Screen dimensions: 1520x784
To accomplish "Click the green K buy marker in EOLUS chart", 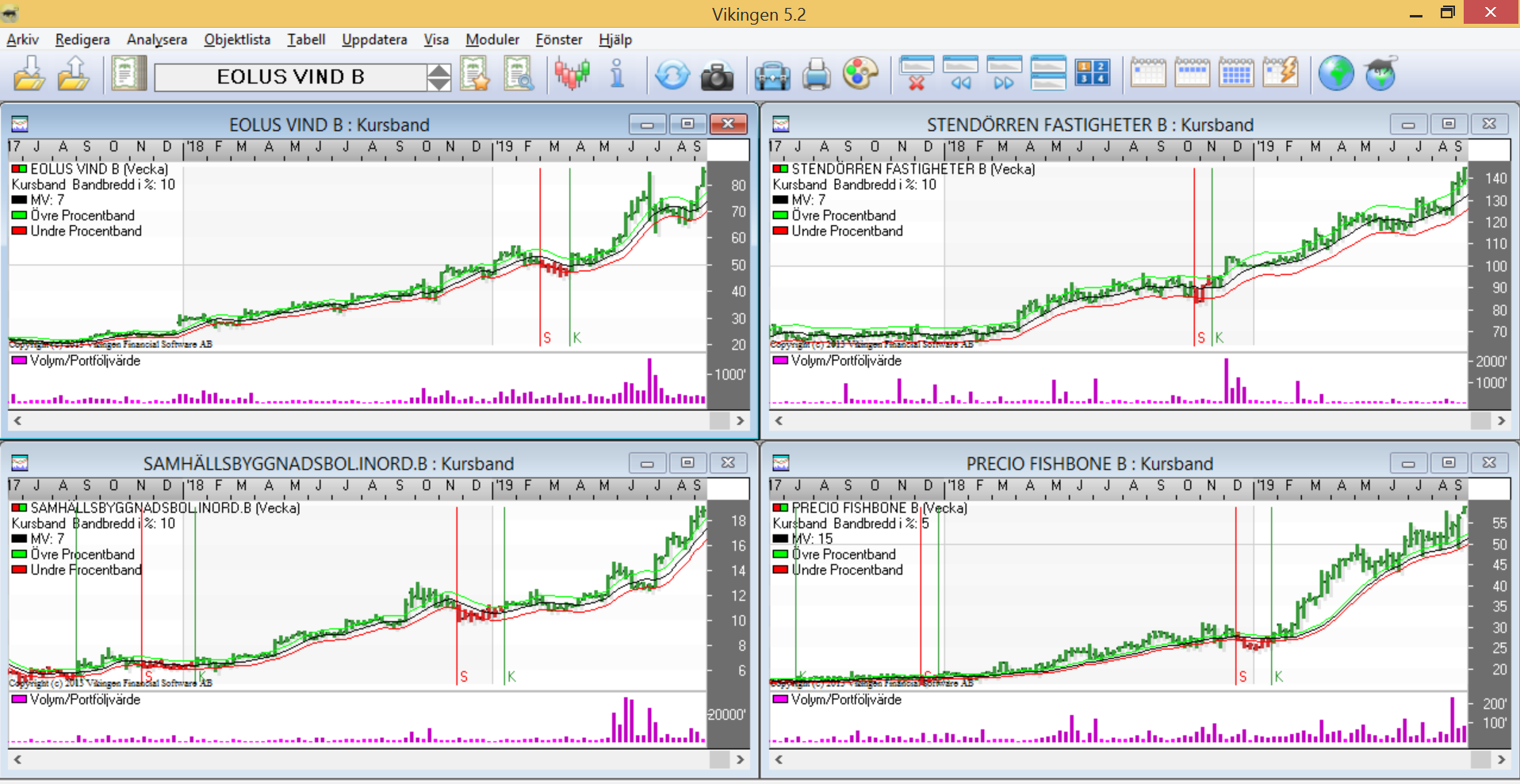I will pyautogui.click(x=577, y=338).
